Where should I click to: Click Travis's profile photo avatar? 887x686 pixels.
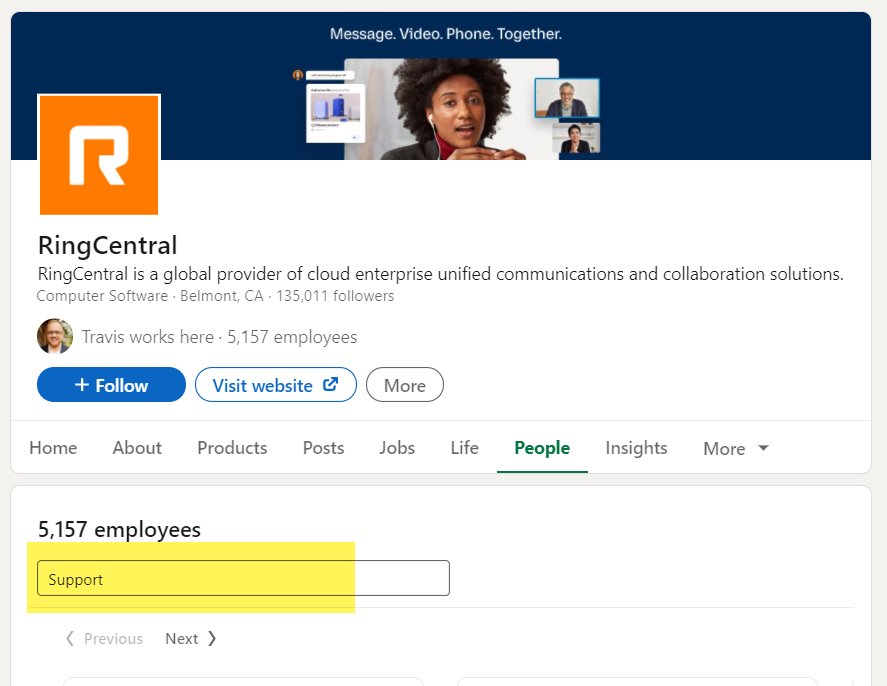point(55,336)
